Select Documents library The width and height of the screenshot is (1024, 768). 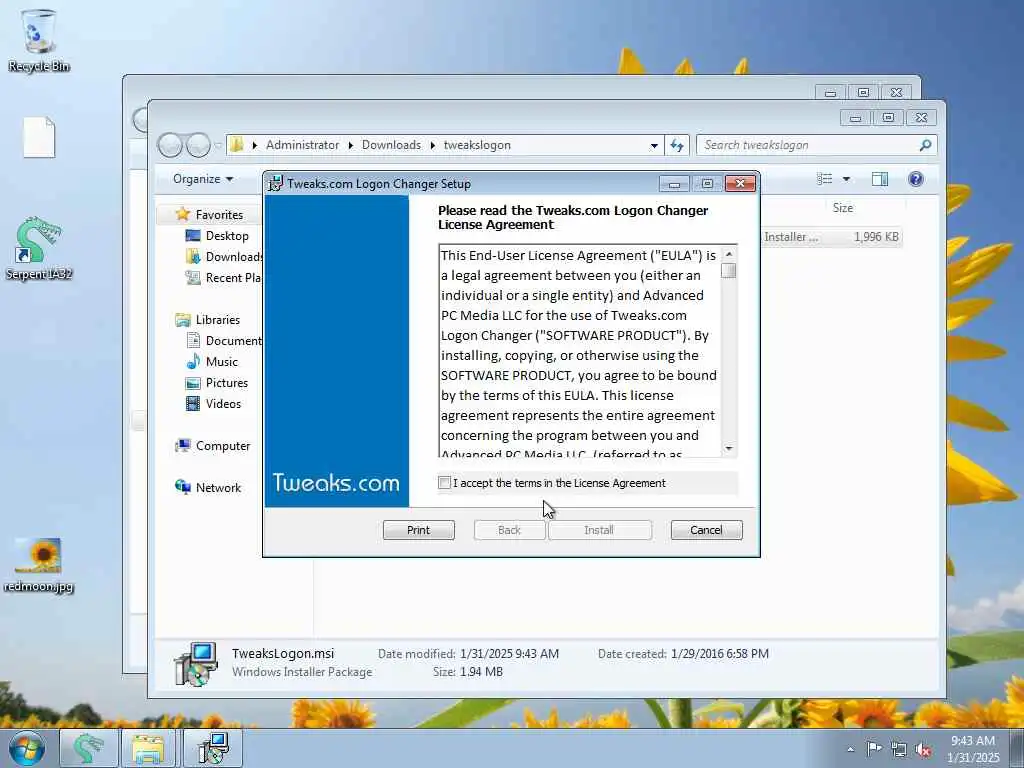[223, 340]
